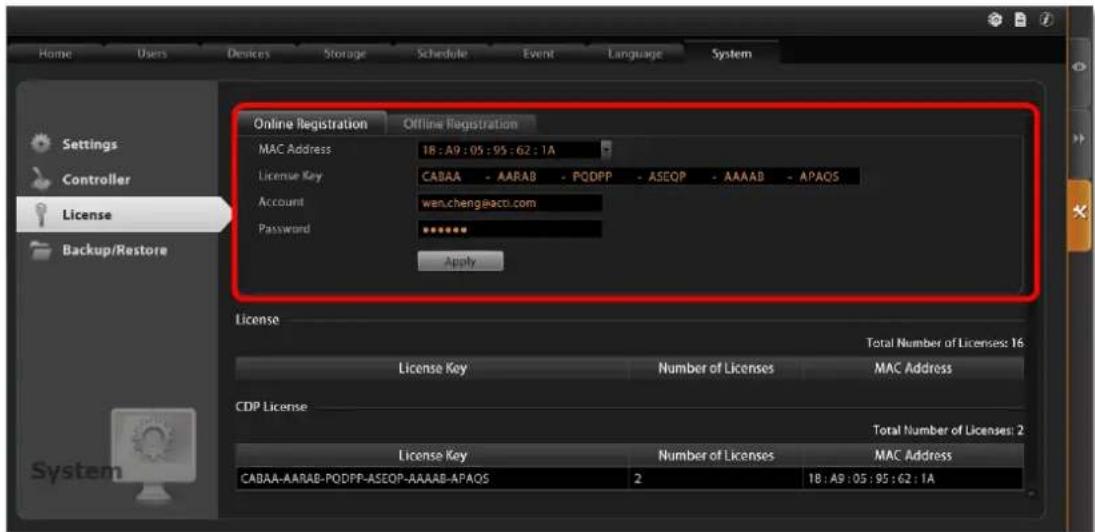Click License table's MAC Address header

coord(913,368)
